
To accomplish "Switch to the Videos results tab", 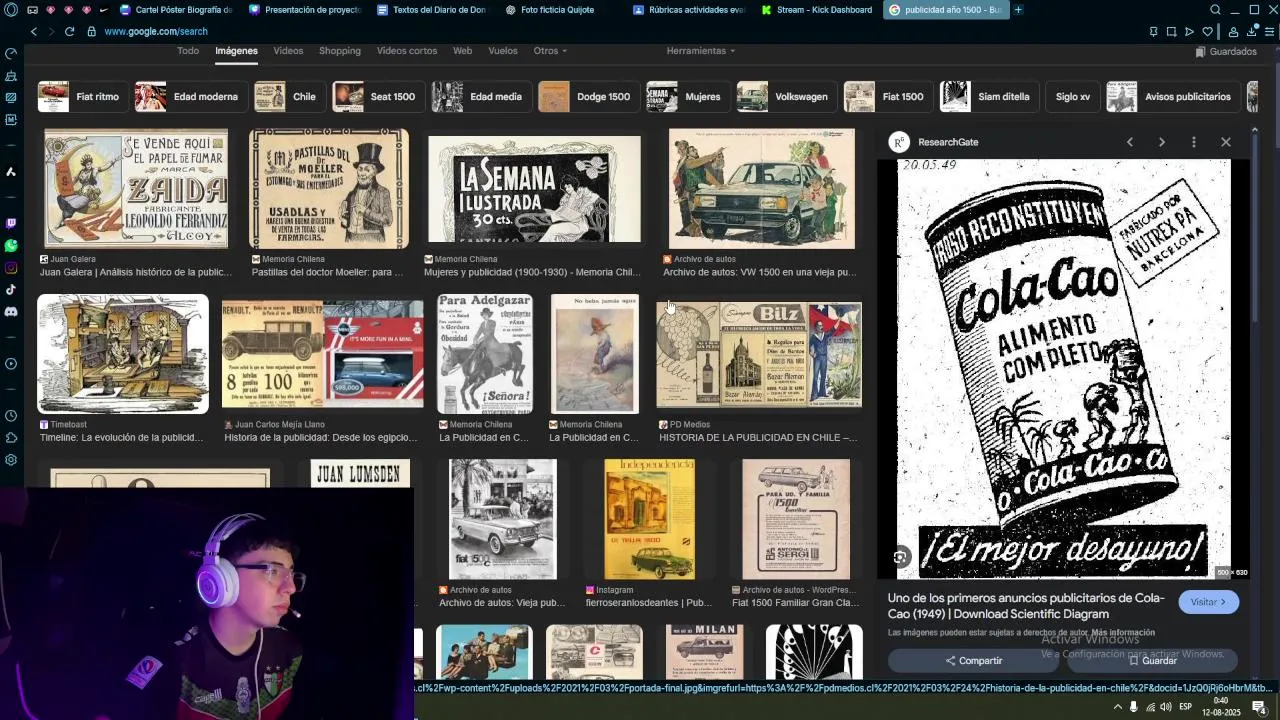I will click(x=288, y=51).
